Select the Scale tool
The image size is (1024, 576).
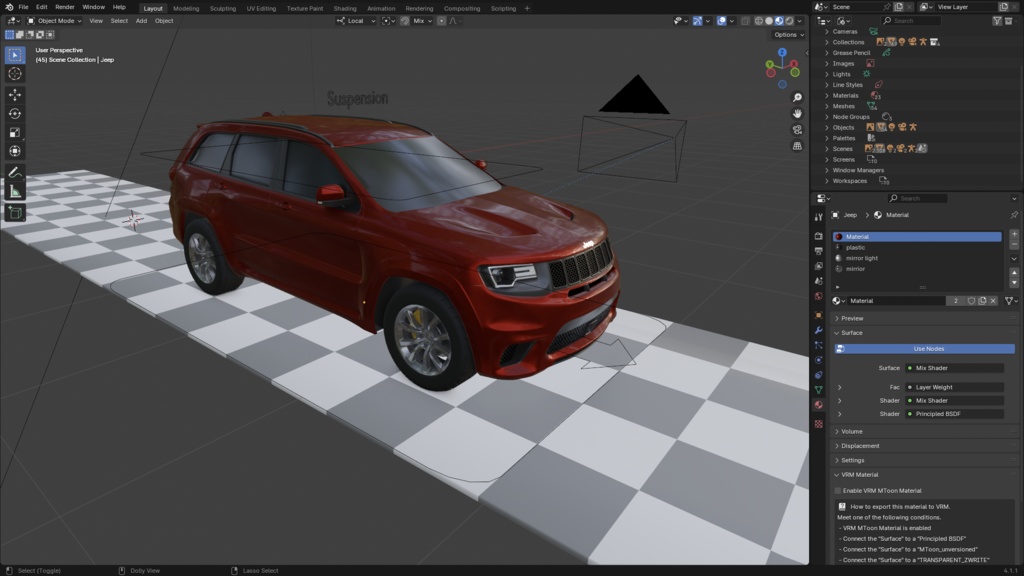(15, 133)
